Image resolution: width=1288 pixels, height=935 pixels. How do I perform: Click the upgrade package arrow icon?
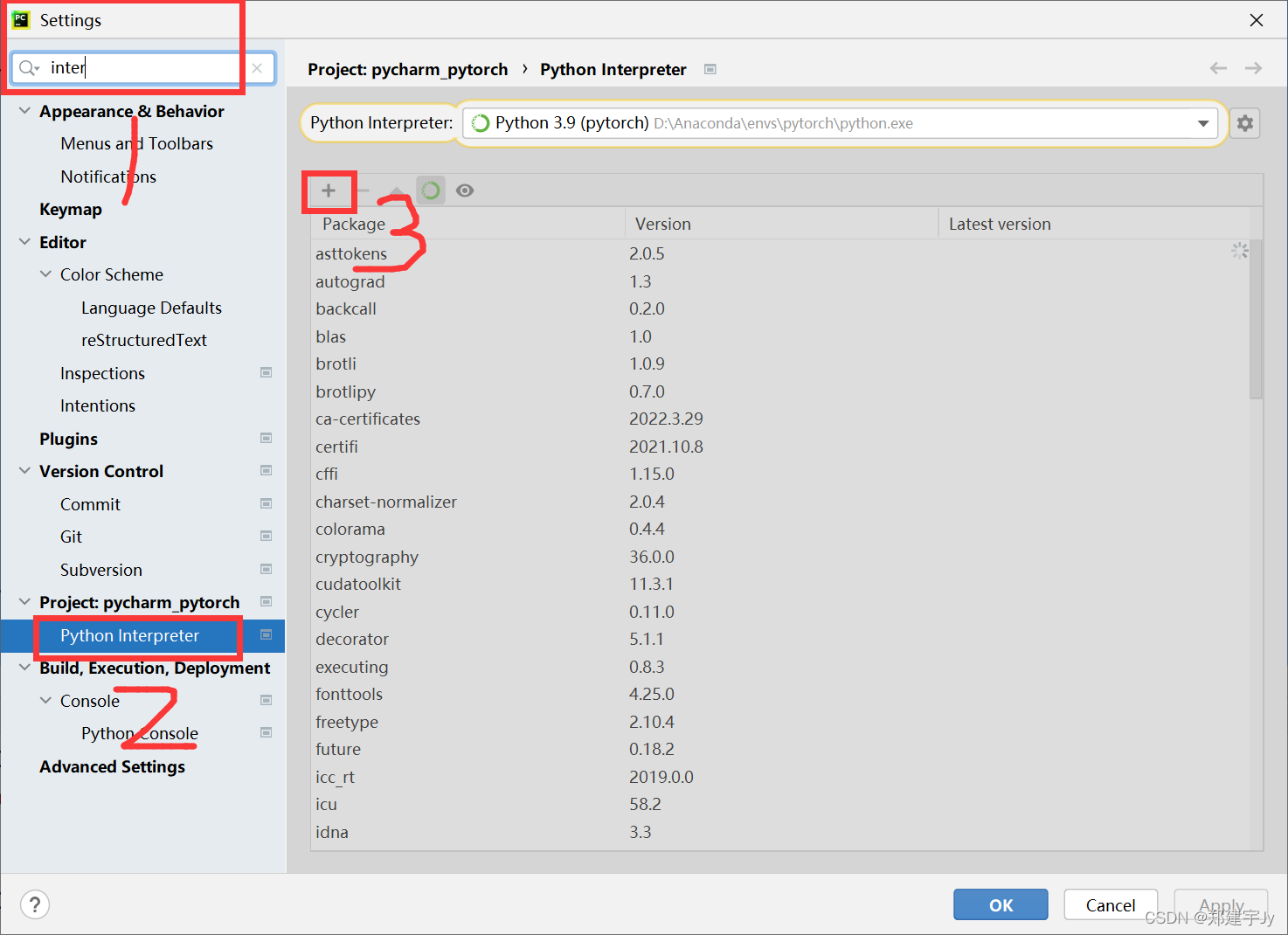pos(396,190)
